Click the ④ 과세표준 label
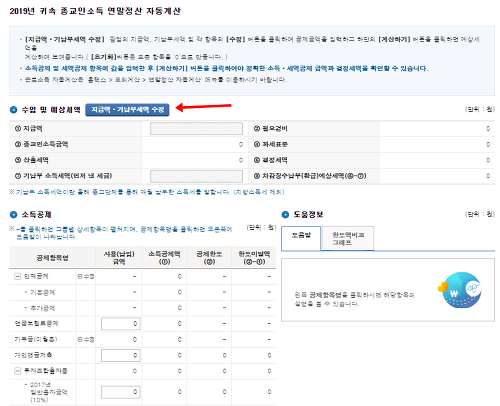The height and width of the screenshot is (406, 500). coord(271,144)
